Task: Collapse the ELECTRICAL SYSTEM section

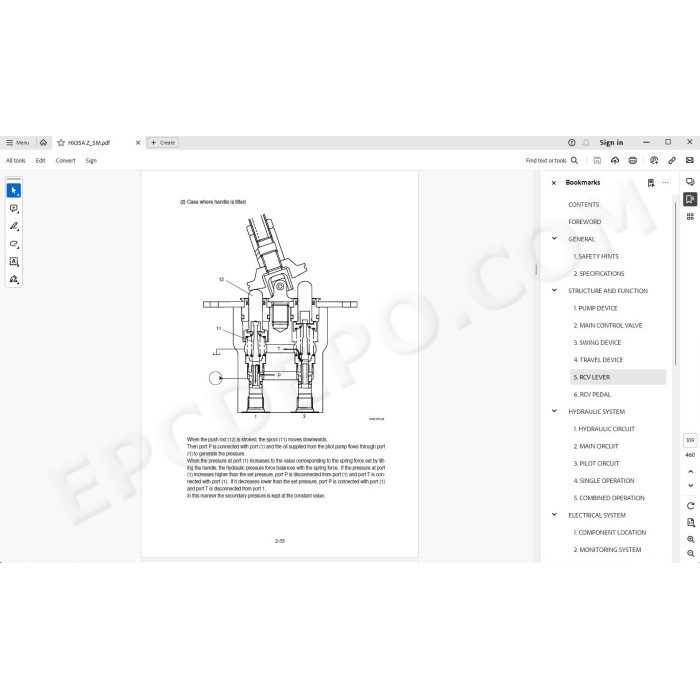Action: [554, 514]
